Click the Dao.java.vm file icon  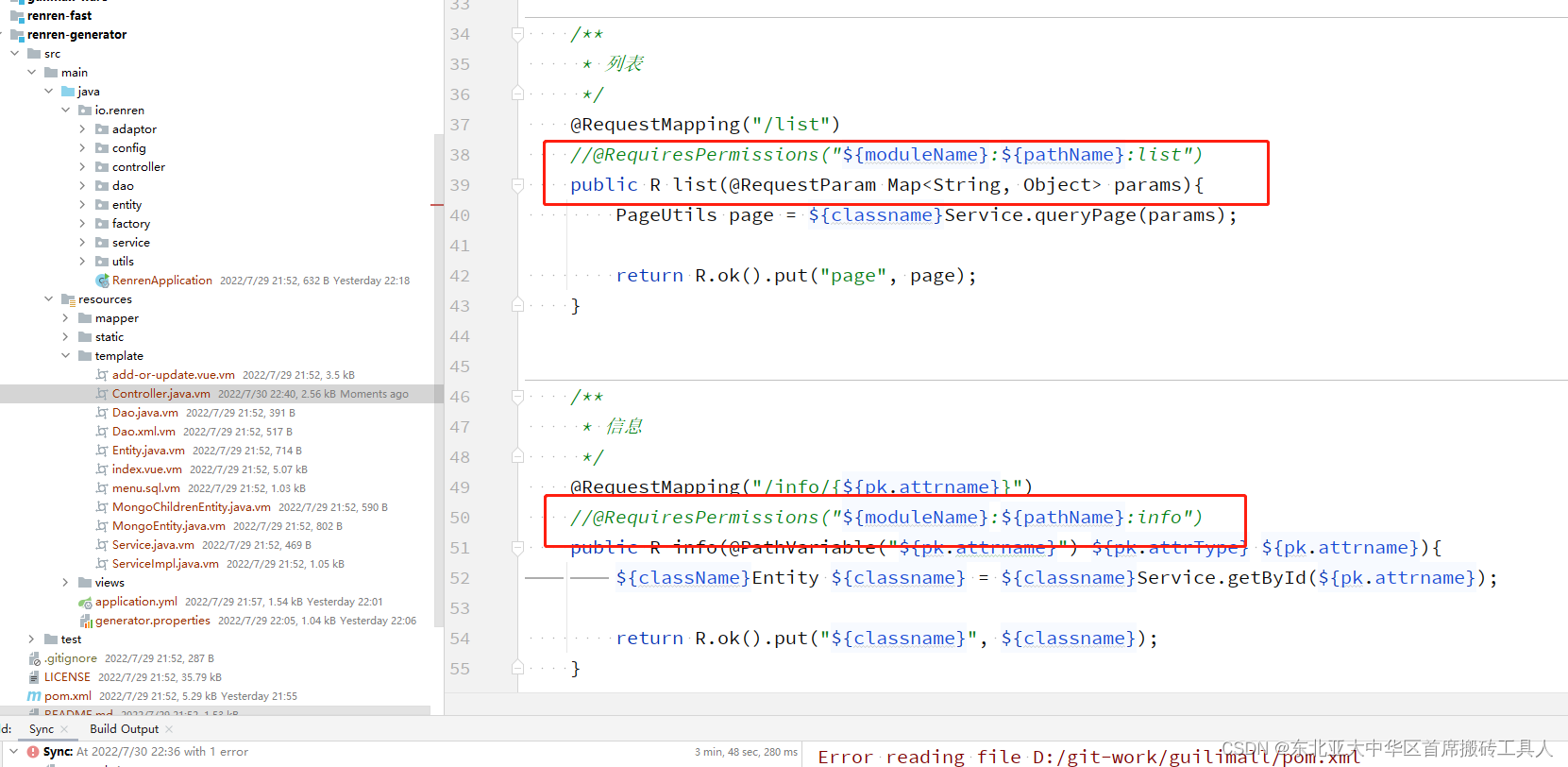(x=102, y=413)
